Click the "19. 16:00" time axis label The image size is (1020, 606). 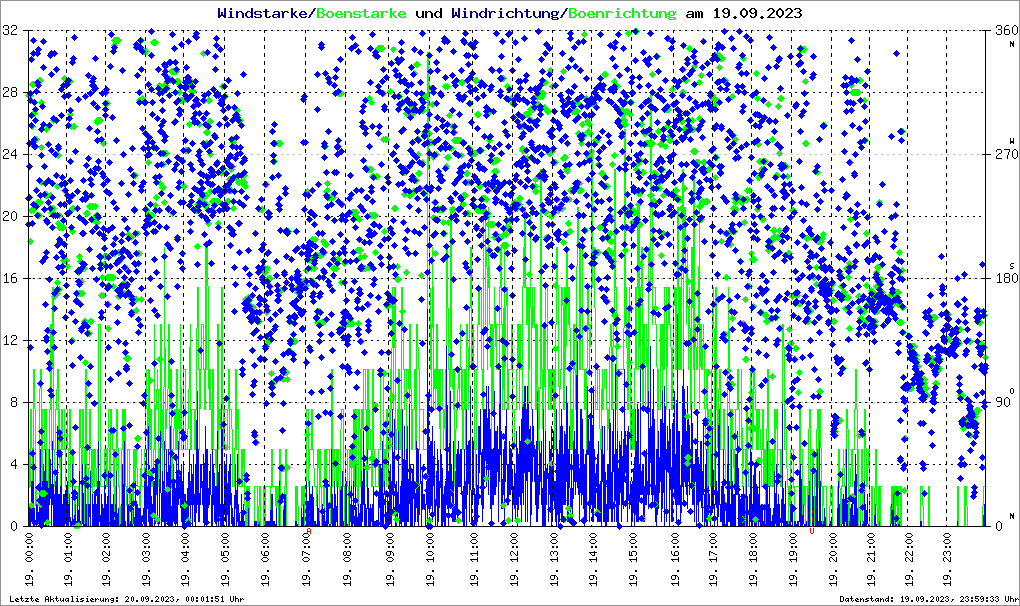pyautogui.click(x=675, y=560)
